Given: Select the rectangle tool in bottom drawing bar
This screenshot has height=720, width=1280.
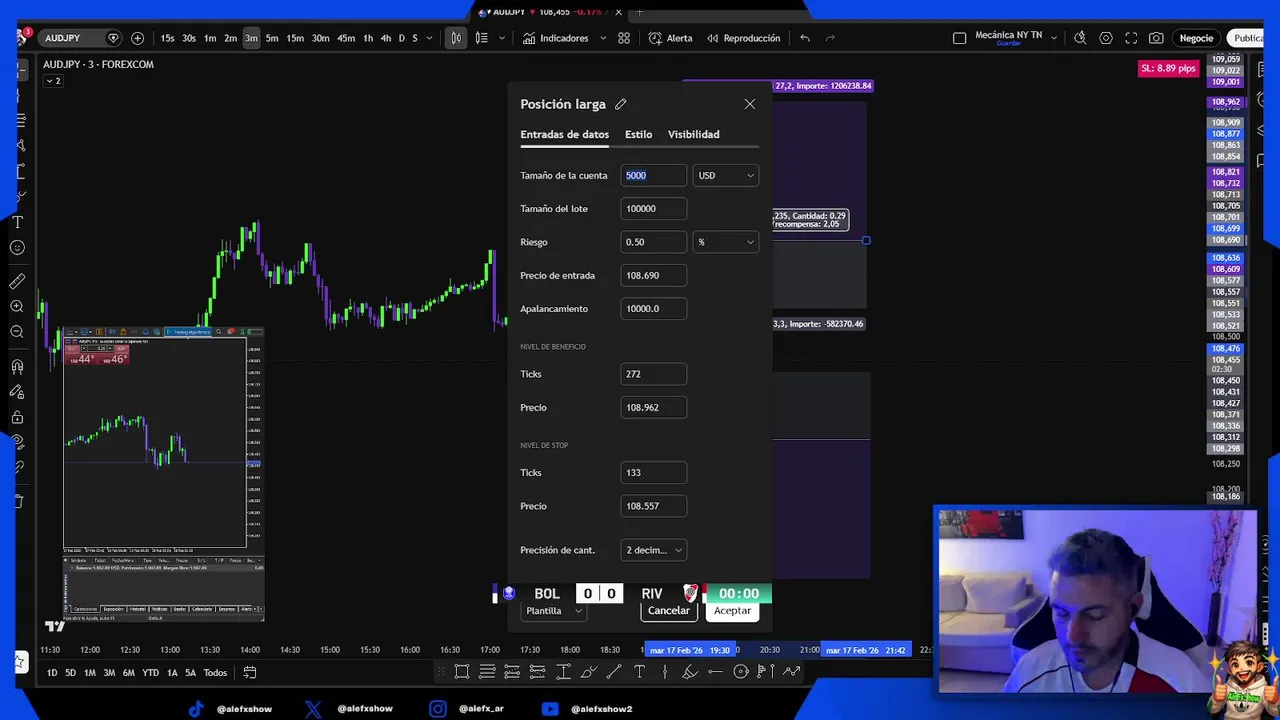Looking at the screenshot, I should pos(462,672).
